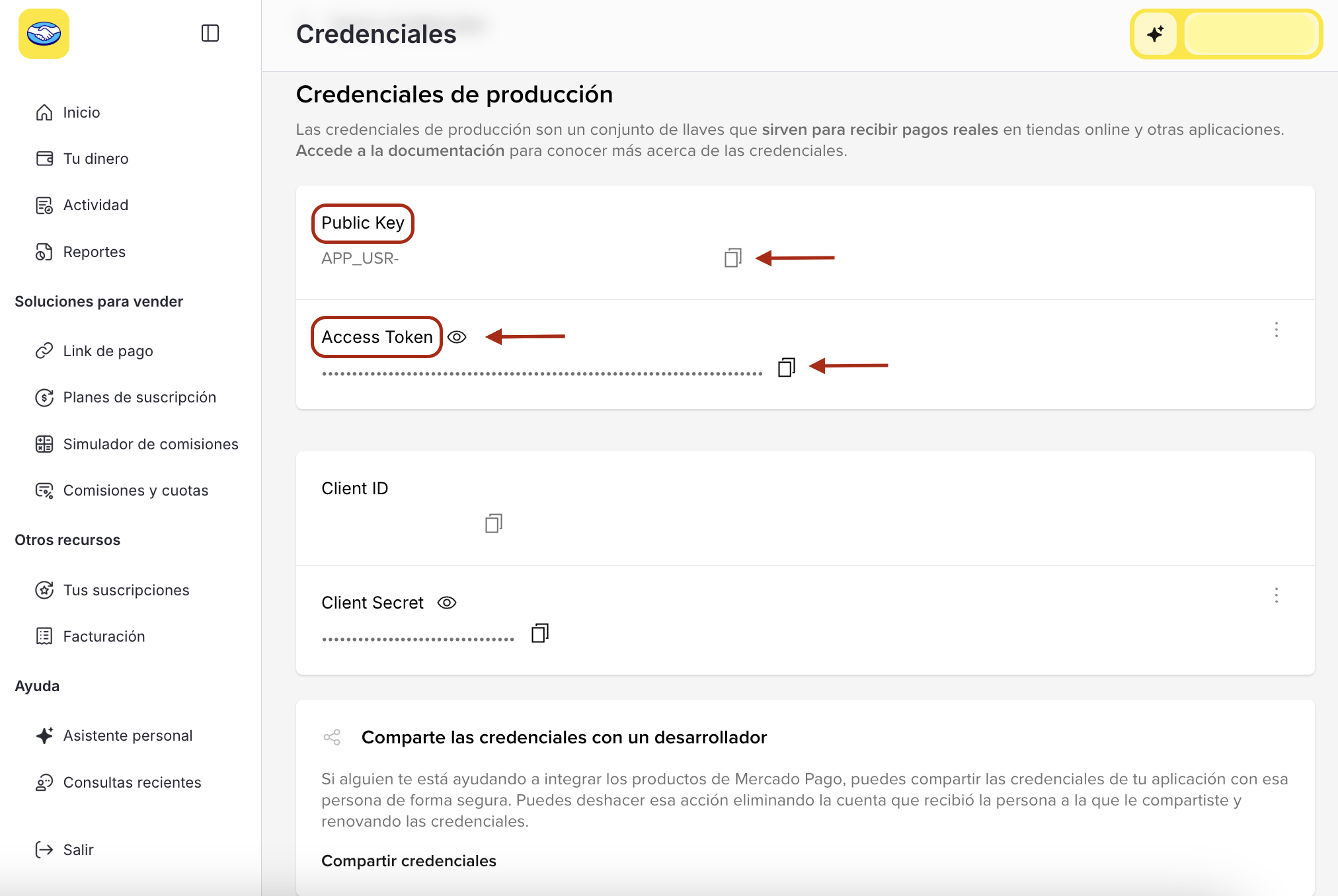Click the Client ID label
The image size is (1338, 896).
355,488
